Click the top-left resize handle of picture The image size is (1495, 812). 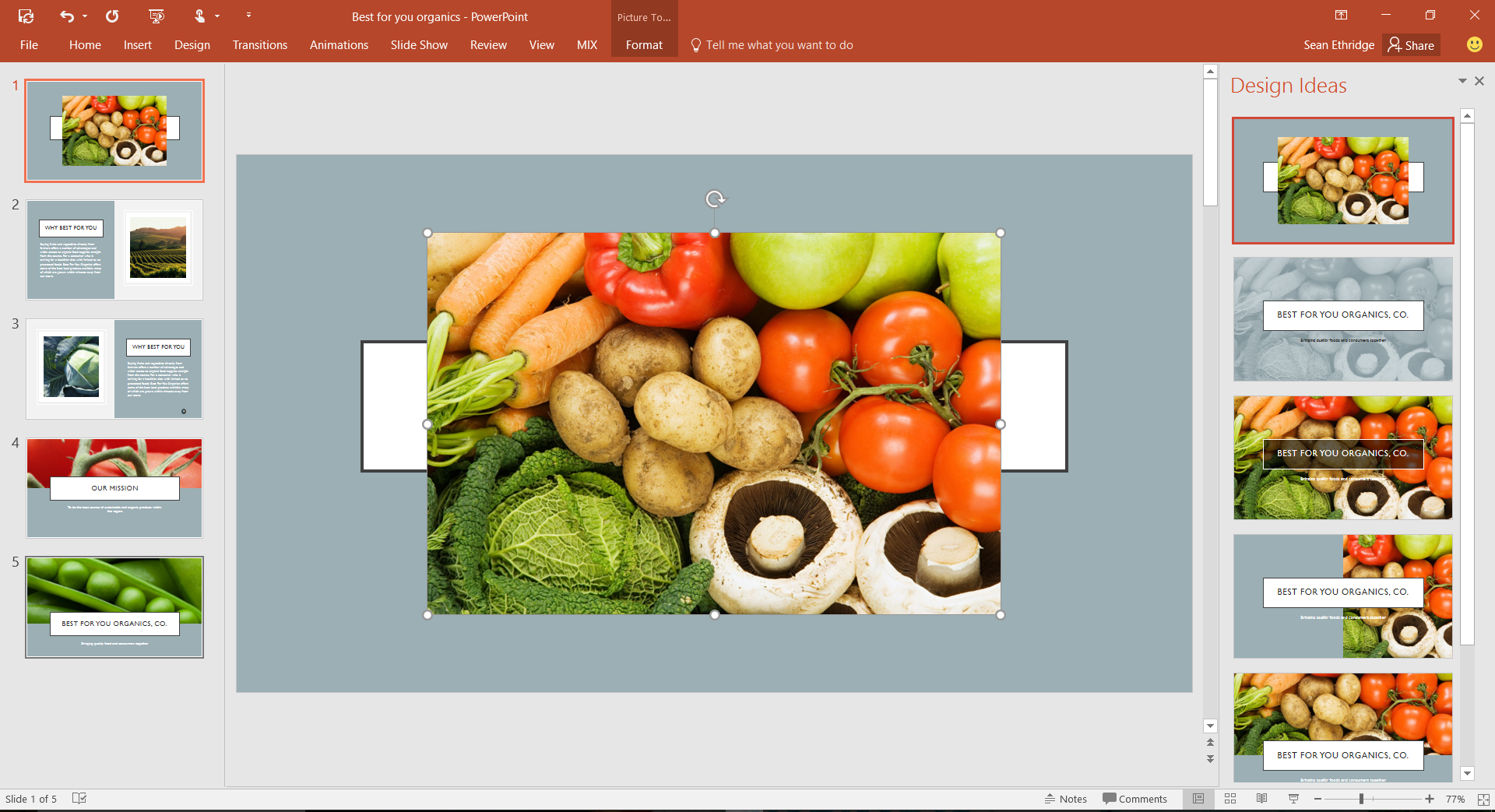click(427, 233)
